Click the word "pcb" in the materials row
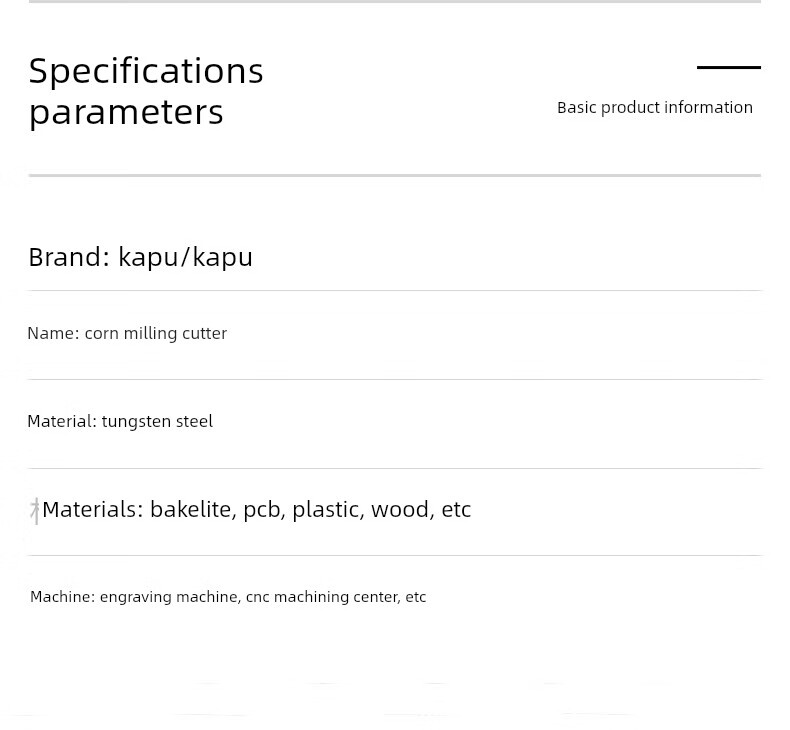Viewport: 790px width, 730px height. pos(263,510)
